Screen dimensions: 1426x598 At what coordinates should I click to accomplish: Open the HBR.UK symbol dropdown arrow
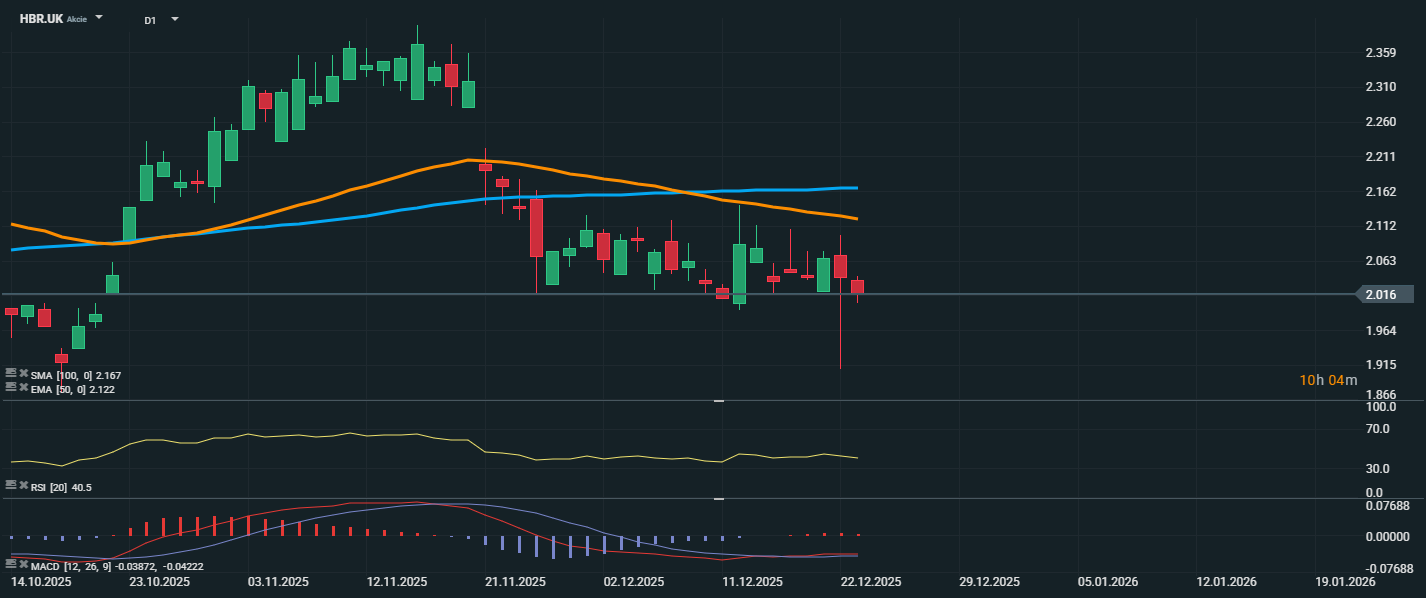99,18
